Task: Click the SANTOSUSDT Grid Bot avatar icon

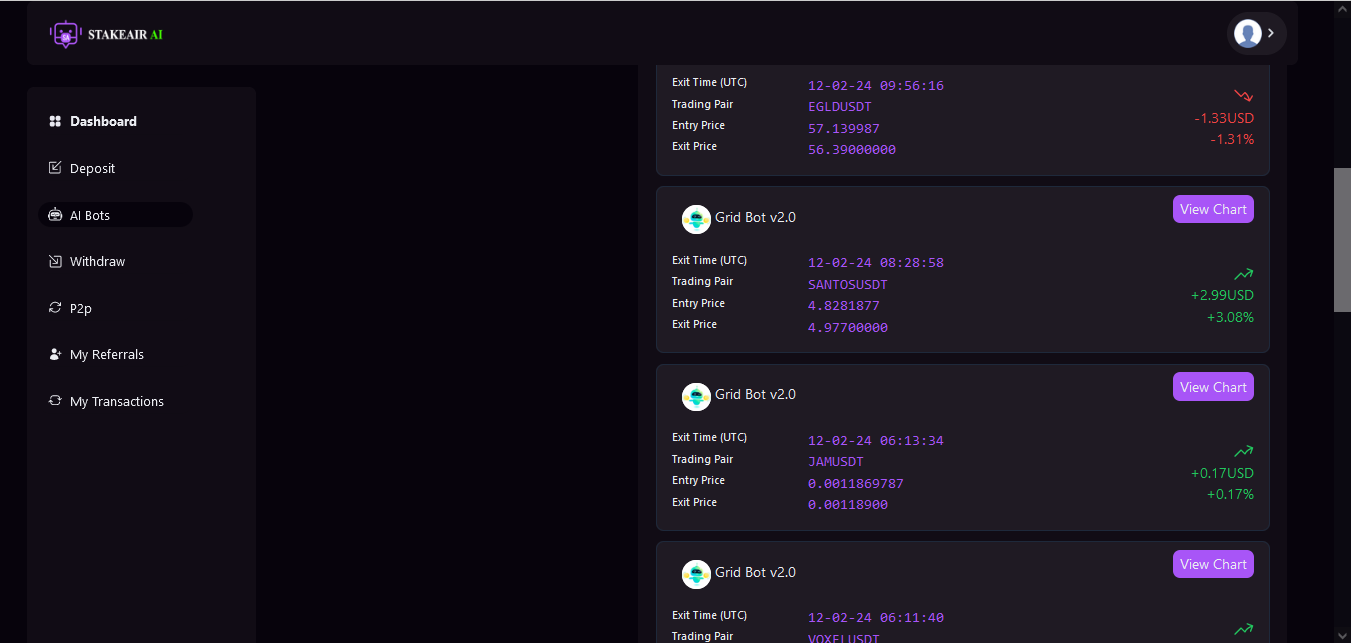Action: [x=696, y=219]
